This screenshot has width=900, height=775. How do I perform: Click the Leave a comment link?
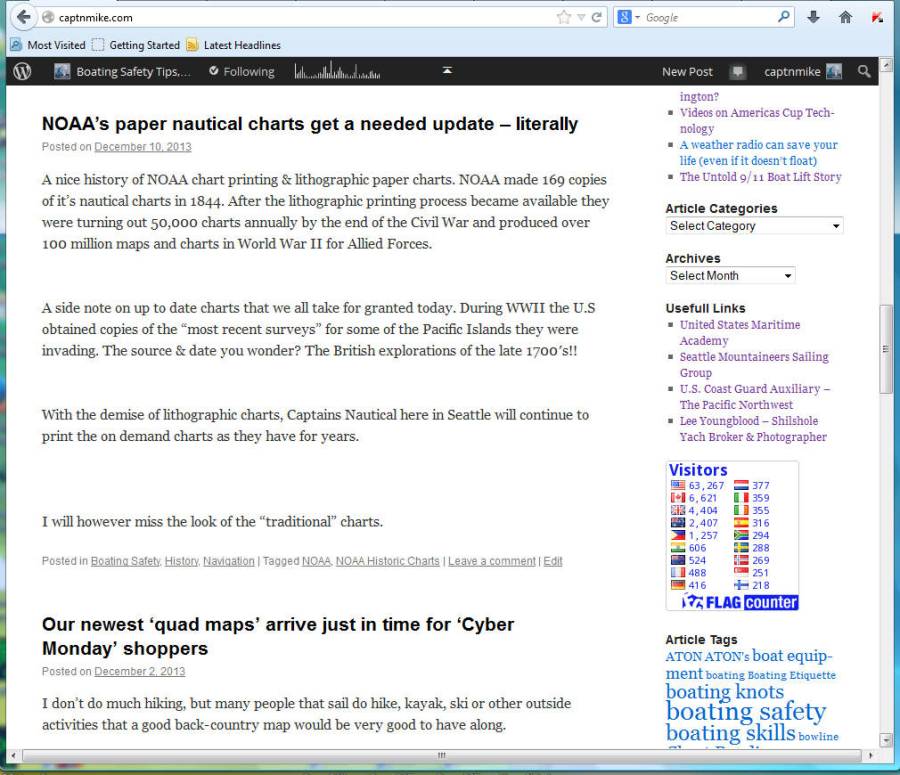point(491,561)
